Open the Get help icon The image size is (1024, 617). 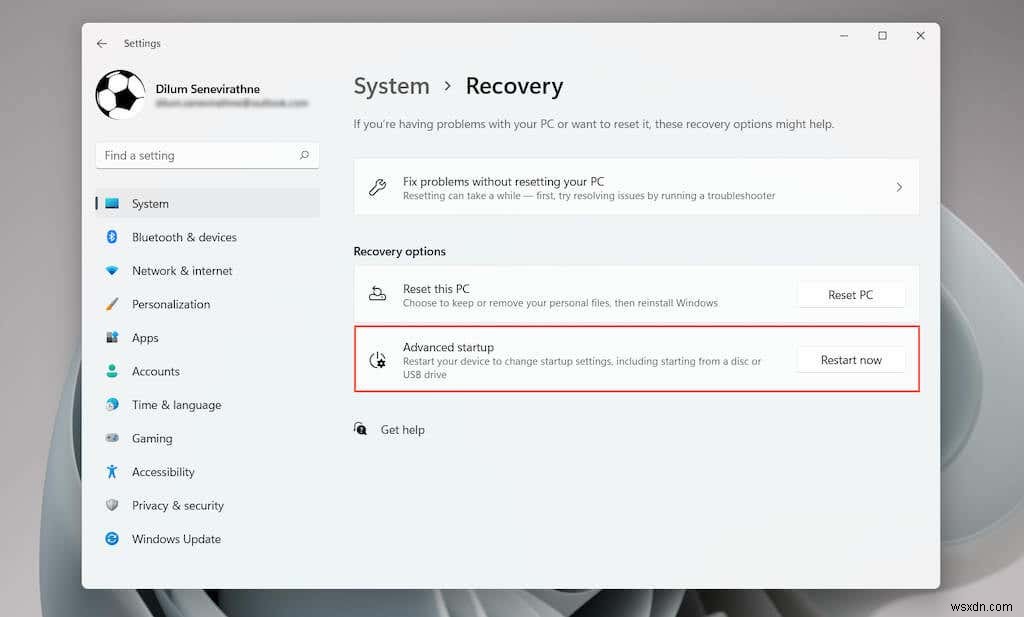pyautogui.click(x=360, y=429)
